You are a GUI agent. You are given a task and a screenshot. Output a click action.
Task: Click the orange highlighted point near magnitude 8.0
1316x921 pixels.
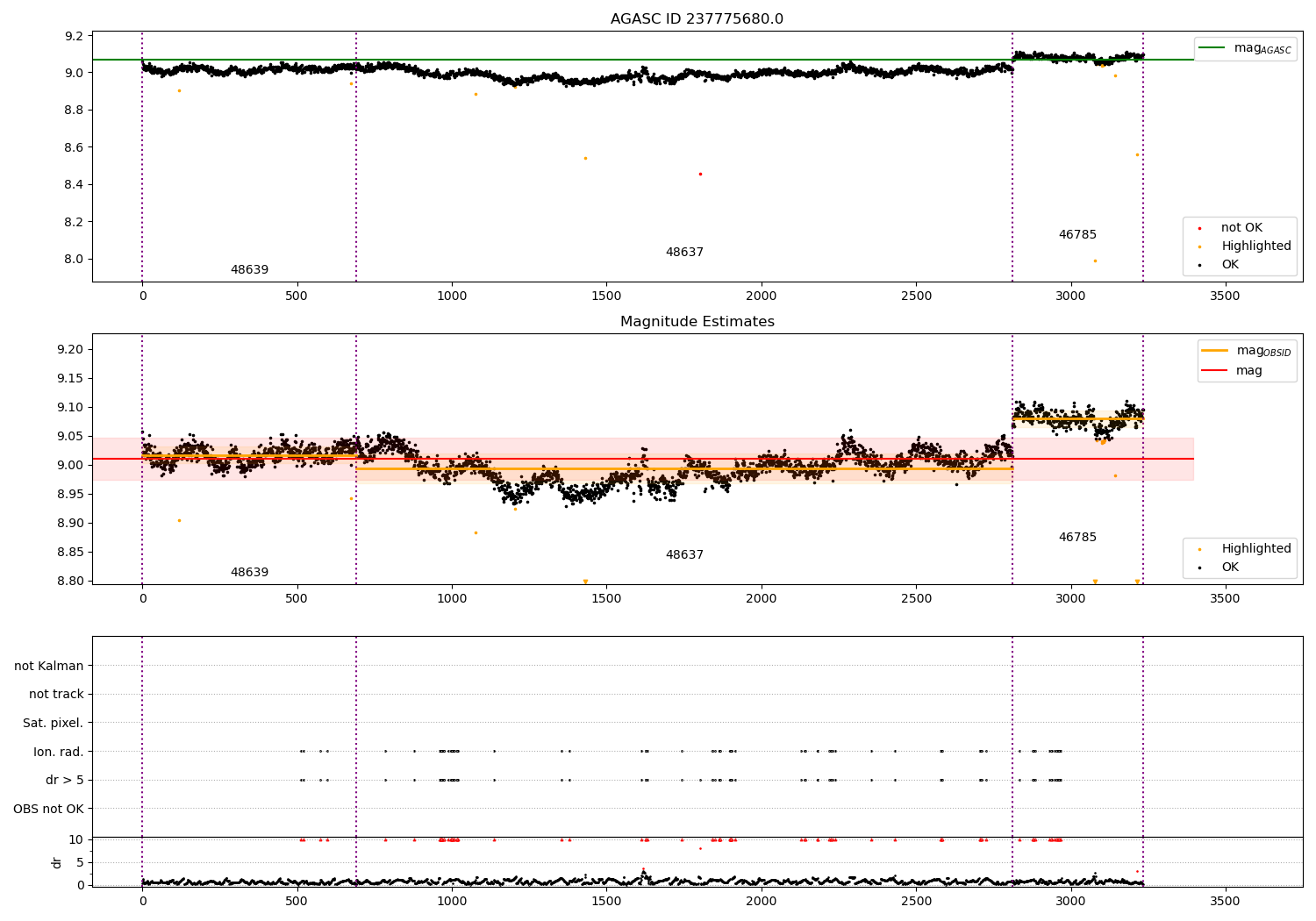1095,261
